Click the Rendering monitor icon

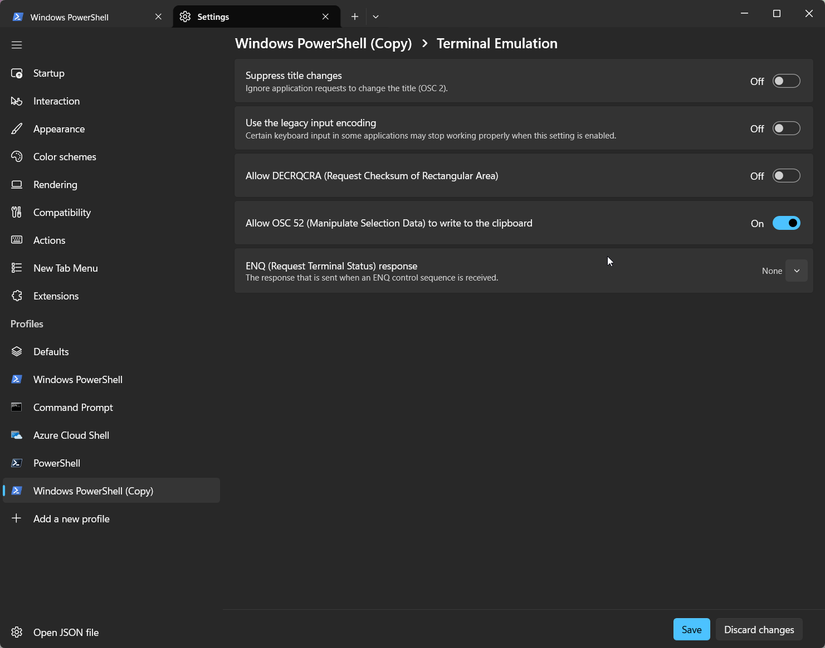tap(17, 185)
